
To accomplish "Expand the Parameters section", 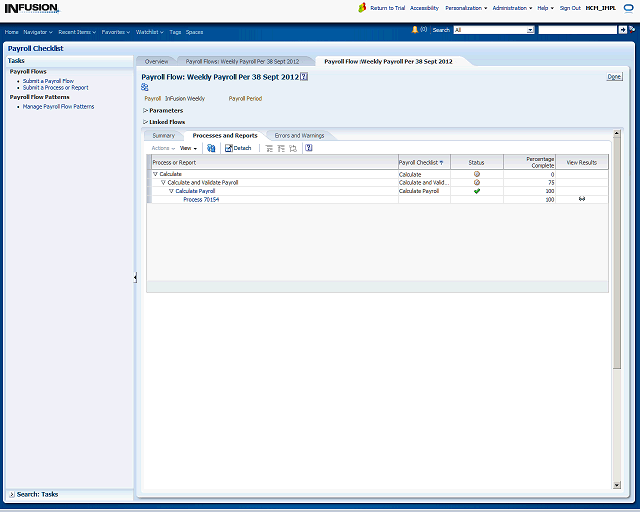I will point(146,111).
